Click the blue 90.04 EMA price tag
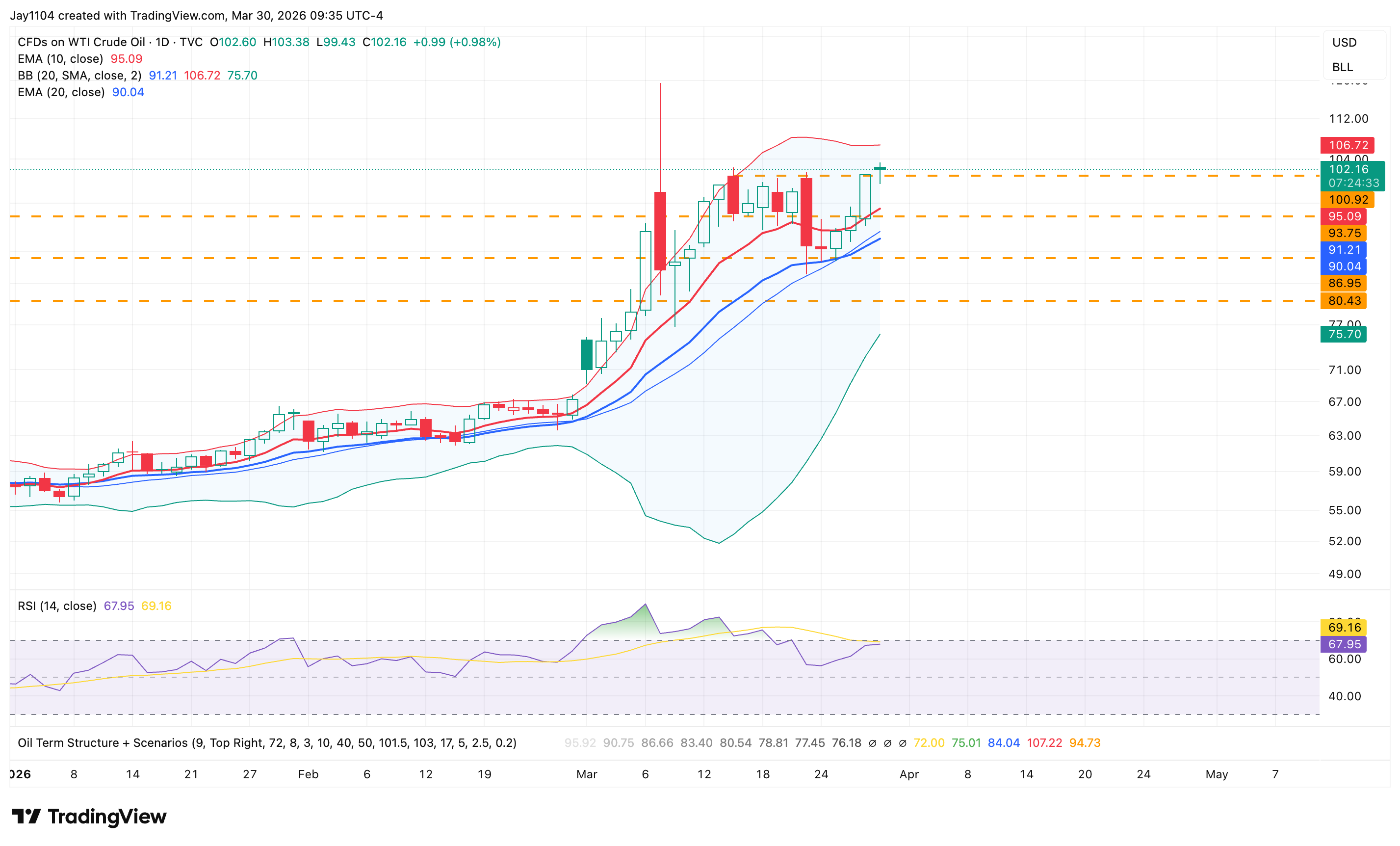Image resolution: width=1400 pixels, height=846 pixels. coord(1344,266)
